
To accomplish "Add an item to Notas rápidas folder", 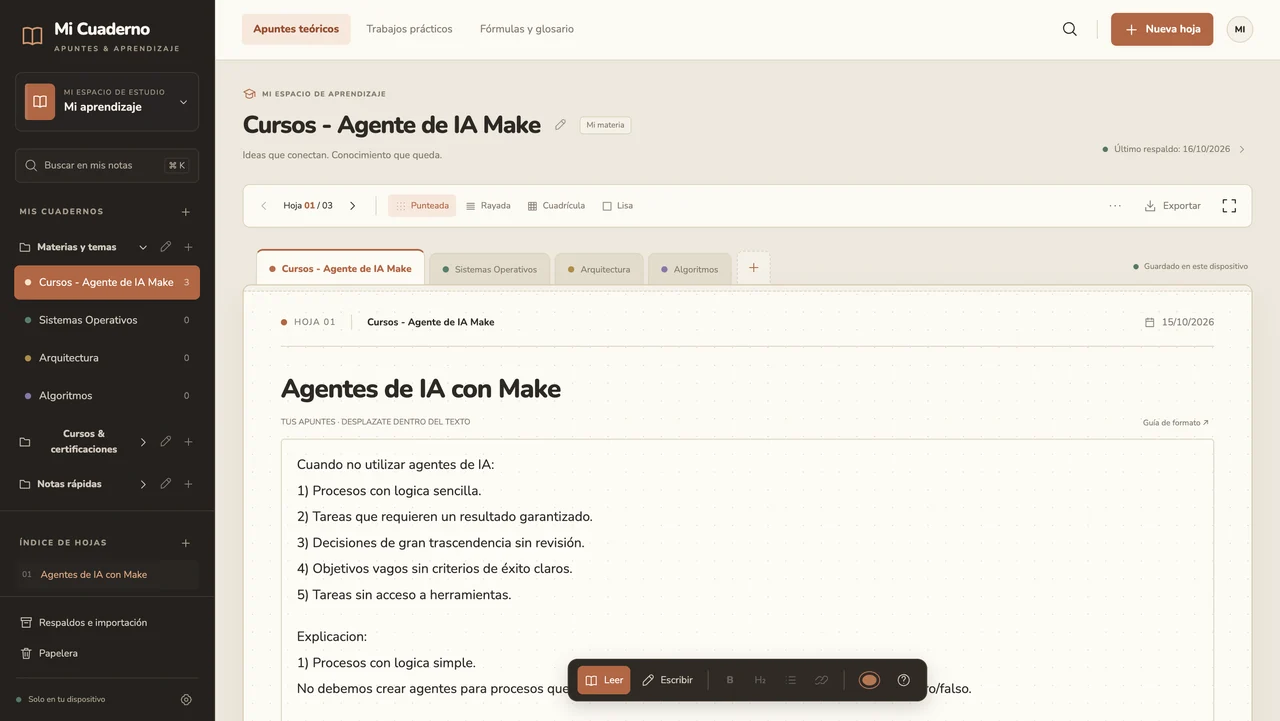I will pos(188,484).
